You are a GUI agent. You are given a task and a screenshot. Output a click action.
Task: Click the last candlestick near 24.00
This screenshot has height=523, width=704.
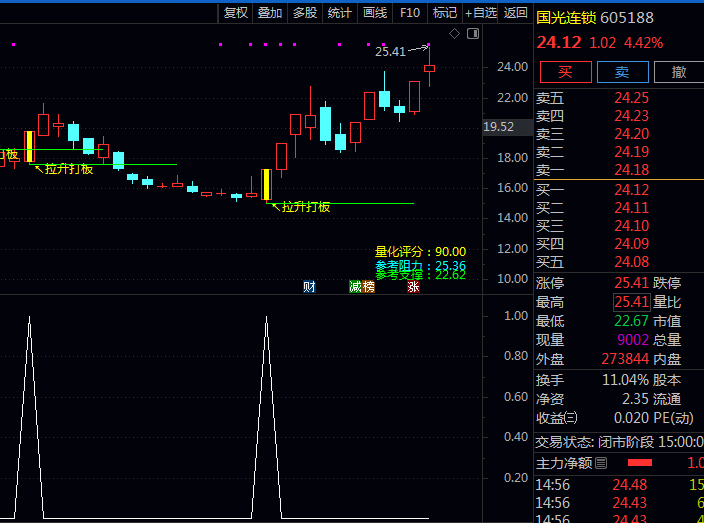(x=430, y=68)
